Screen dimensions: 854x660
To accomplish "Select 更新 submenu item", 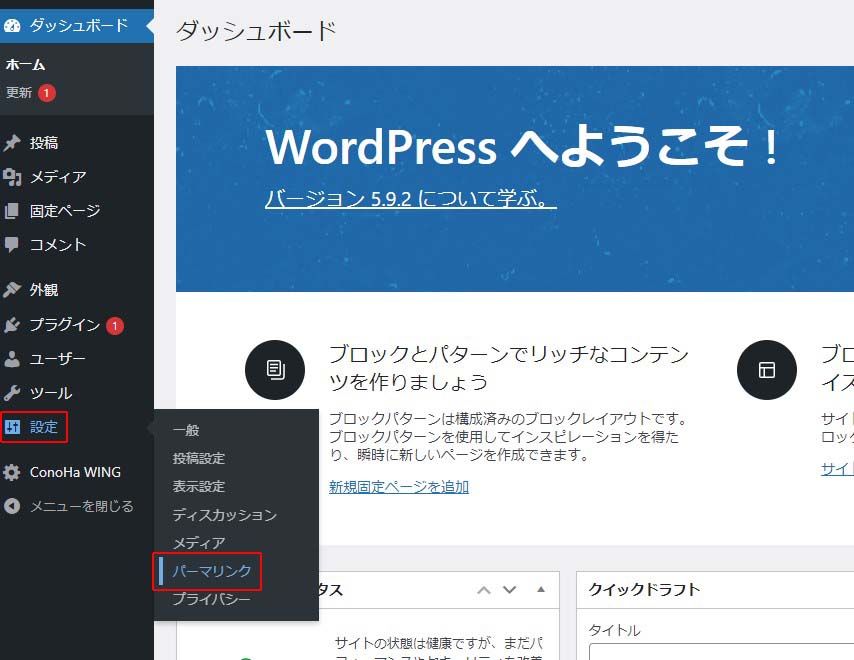I will click(x=19, y=93).
